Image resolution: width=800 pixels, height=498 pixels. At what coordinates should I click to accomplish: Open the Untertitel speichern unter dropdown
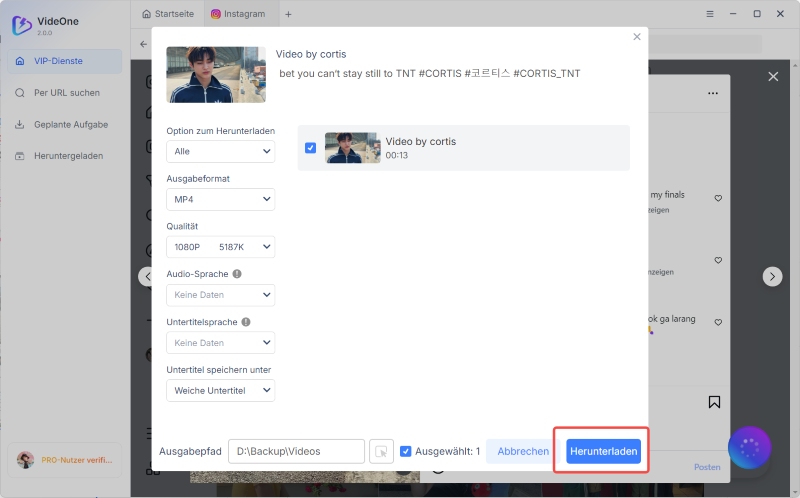pos(220,390)
